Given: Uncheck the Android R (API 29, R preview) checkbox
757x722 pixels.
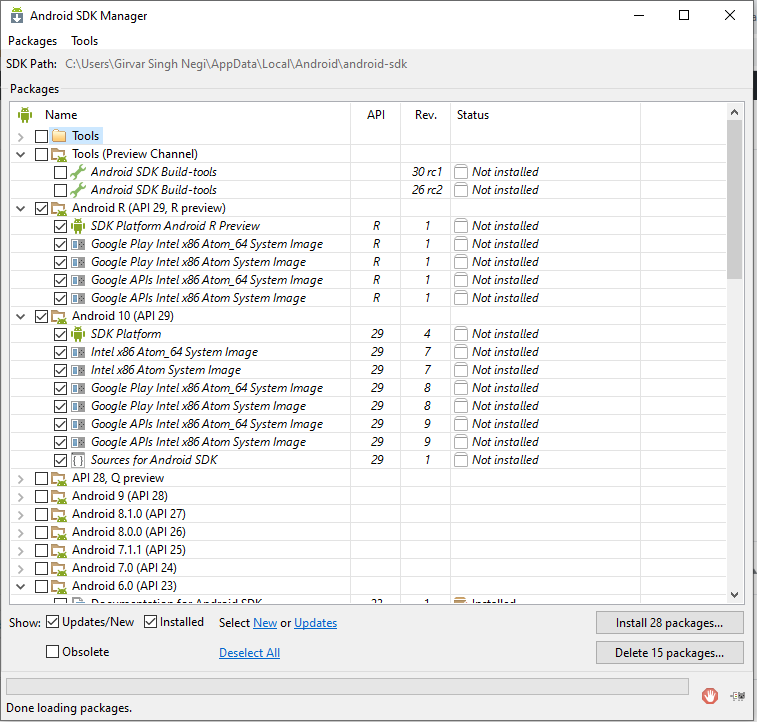Looking at the screenshot, I should [x=42, y=208].
